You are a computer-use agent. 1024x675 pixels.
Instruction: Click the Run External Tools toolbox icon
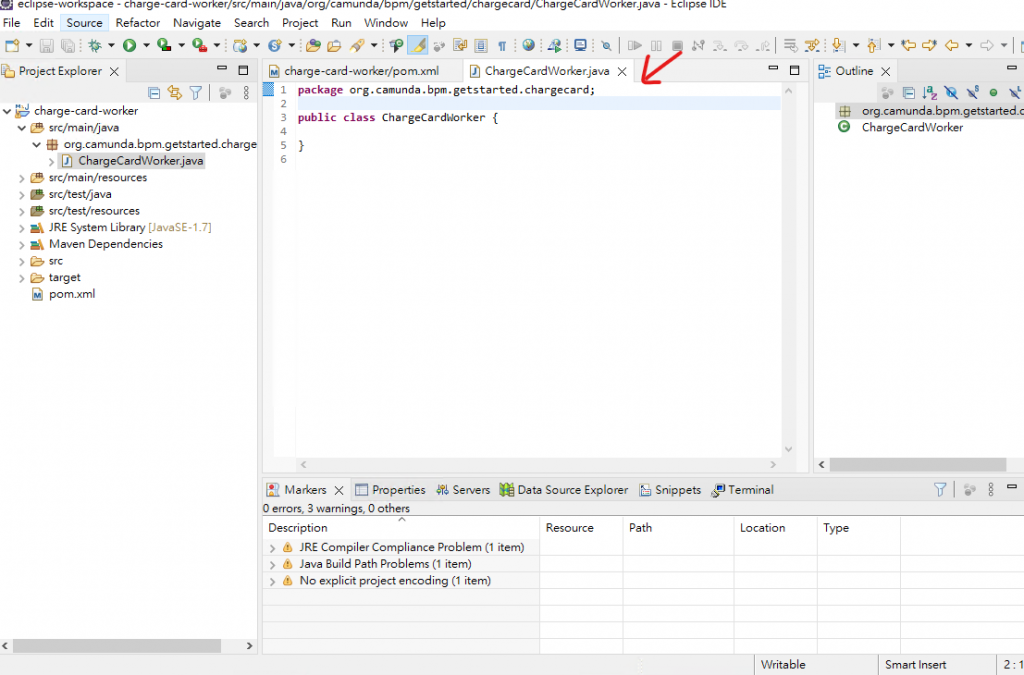point(200,46)
